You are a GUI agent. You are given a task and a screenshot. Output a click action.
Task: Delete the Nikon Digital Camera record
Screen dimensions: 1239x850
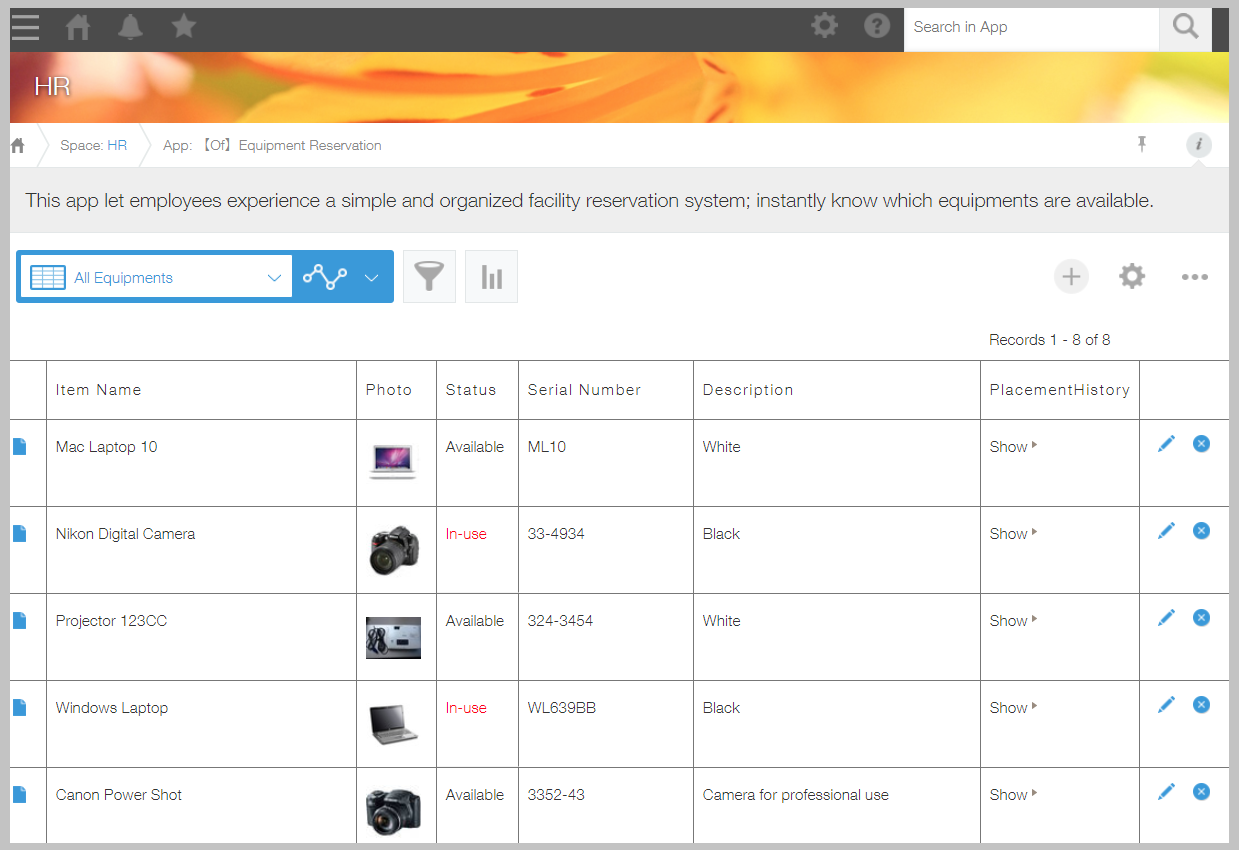pyautogui.click(x=1201, y=530)
